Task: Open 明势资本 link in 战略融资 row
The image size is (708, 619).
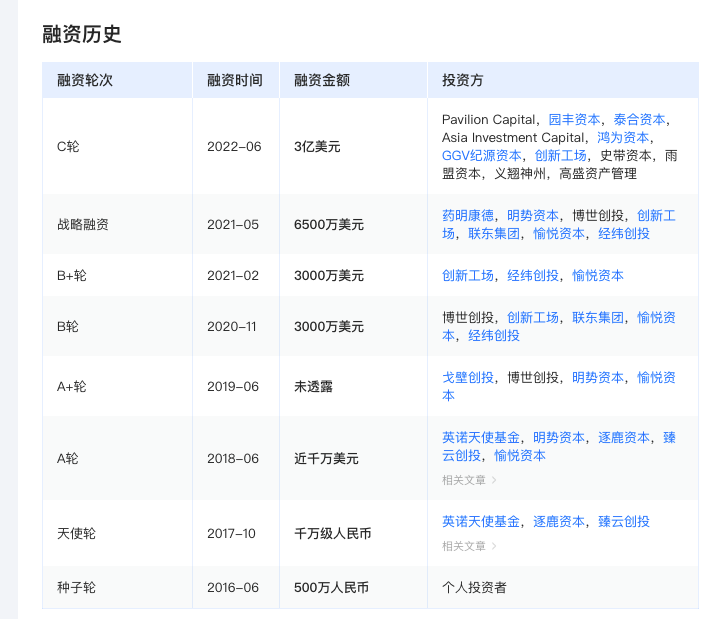Action: [x=532, y=215]
